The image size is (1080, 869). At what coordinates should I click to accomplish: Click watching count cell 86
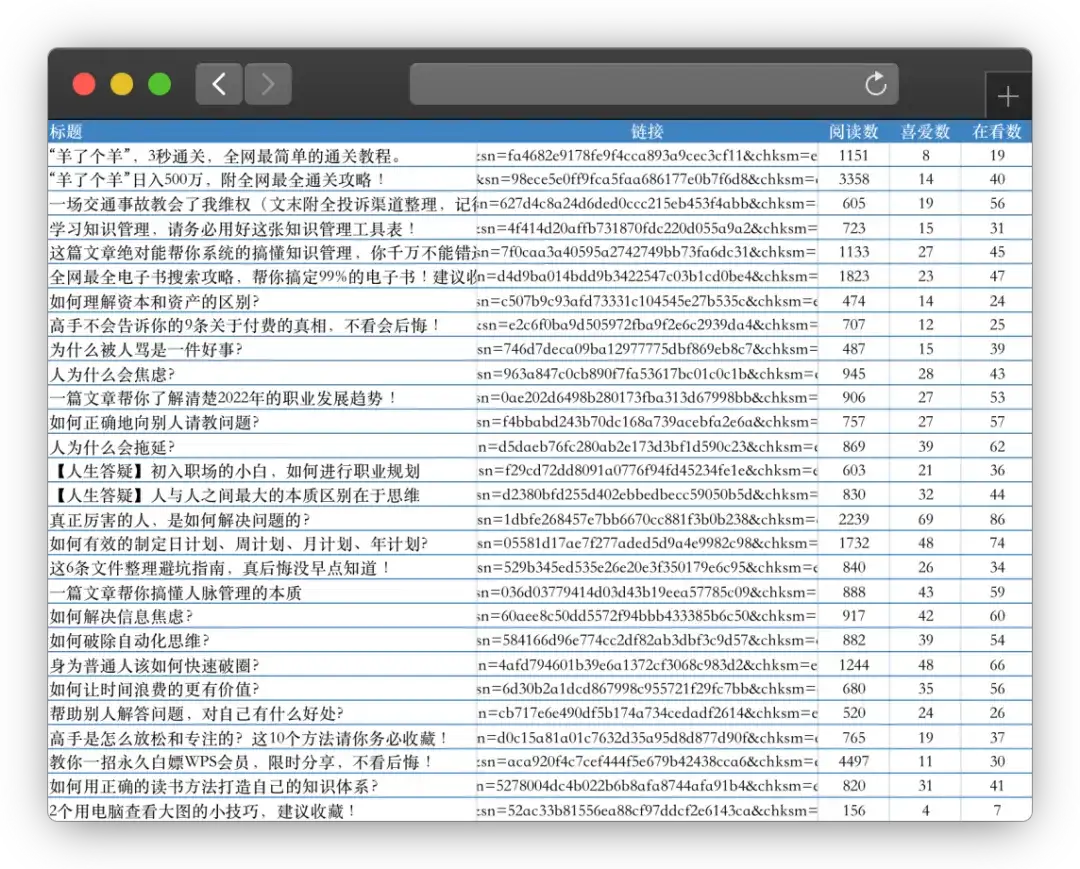pyautogui.click(x=997, y=519)
